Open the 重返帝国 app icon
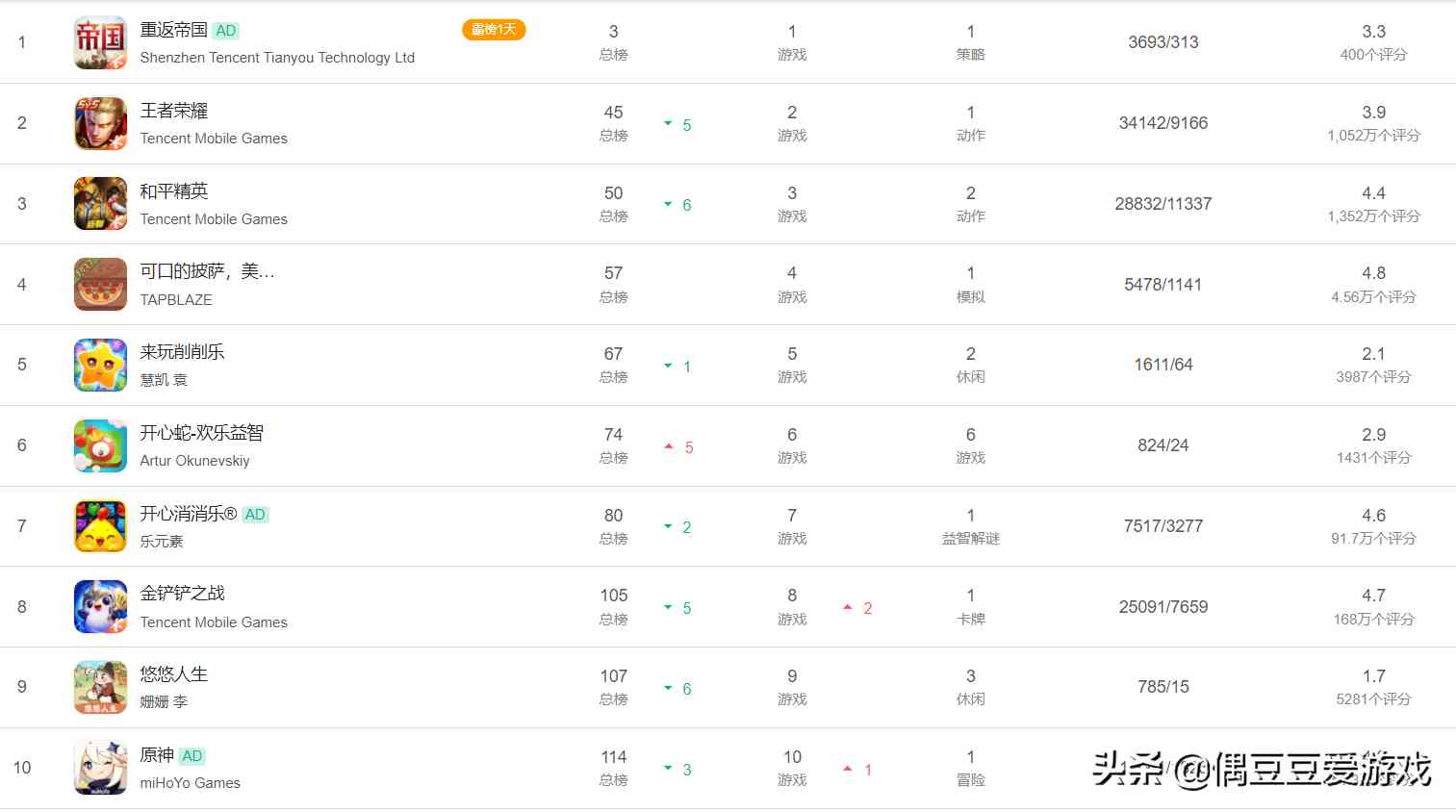 click(101, 42)
